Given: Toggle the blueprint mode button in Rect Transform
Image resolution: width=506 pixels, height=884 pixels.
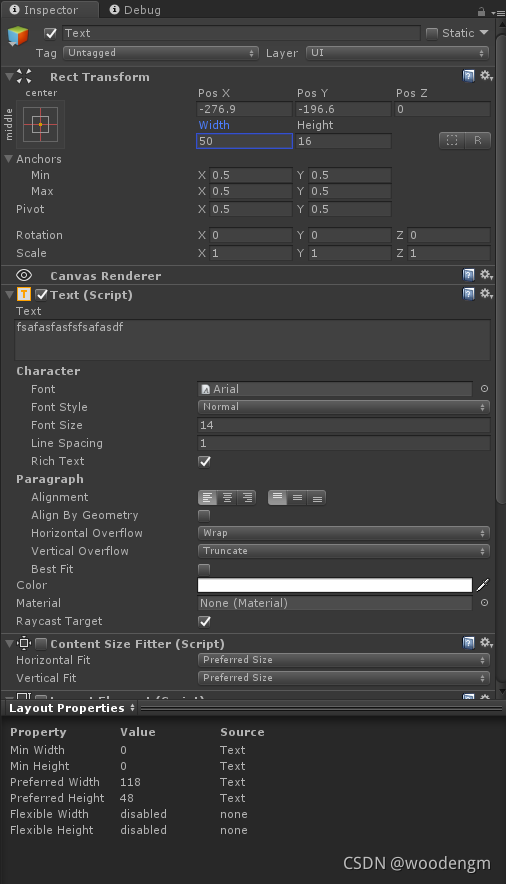Looking at the screenshot, I should (x=452, y=140).
